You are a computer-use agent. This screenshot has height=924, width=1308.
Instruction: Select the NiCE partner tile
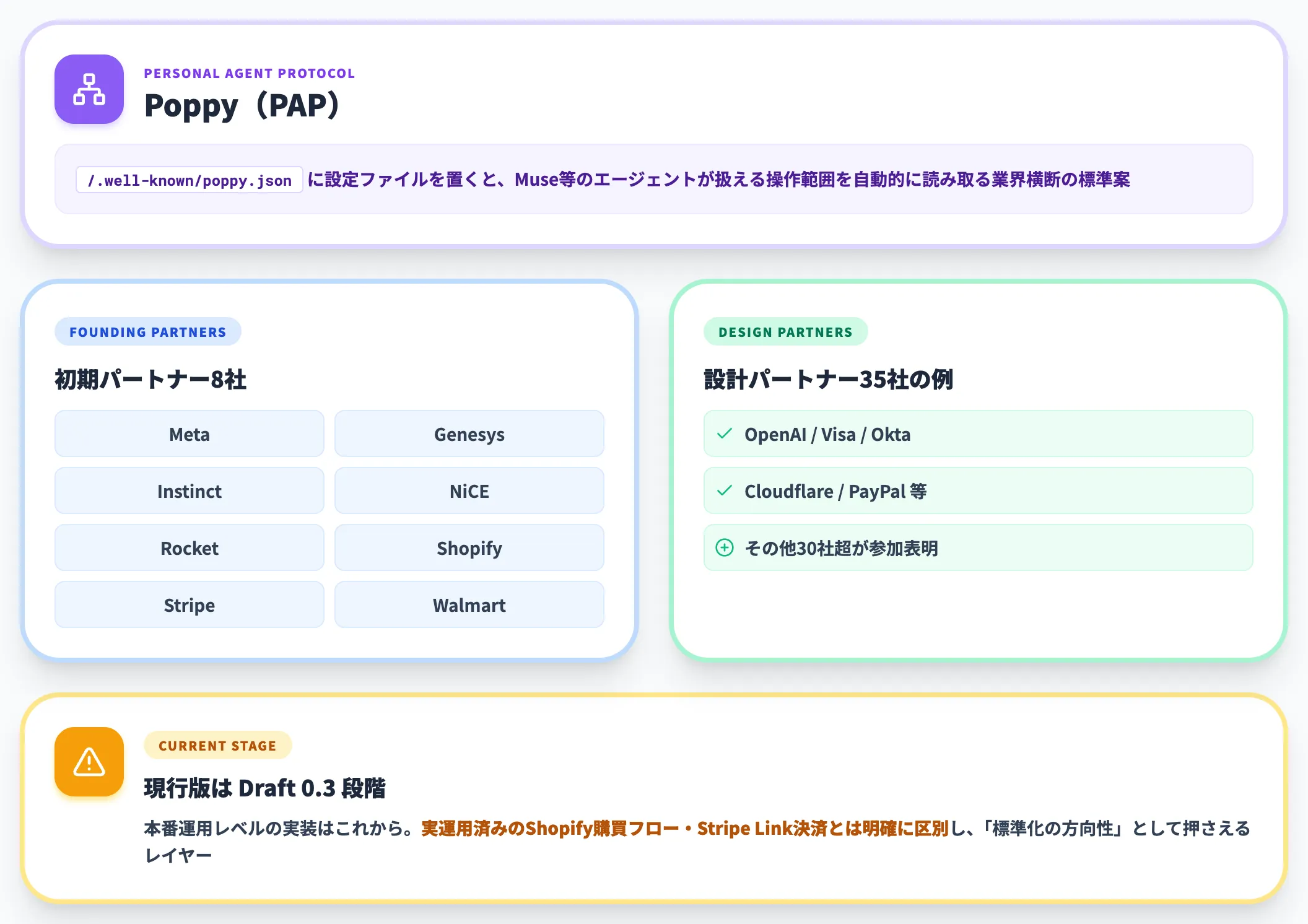coord(469,490)
